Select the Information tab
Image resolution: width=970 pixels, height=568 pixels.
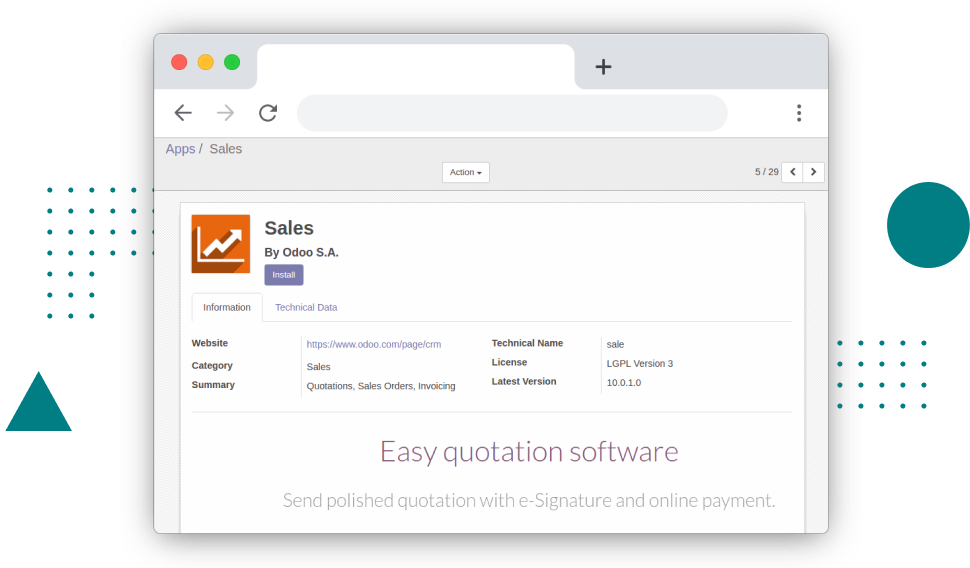click(x=227, y=307)
